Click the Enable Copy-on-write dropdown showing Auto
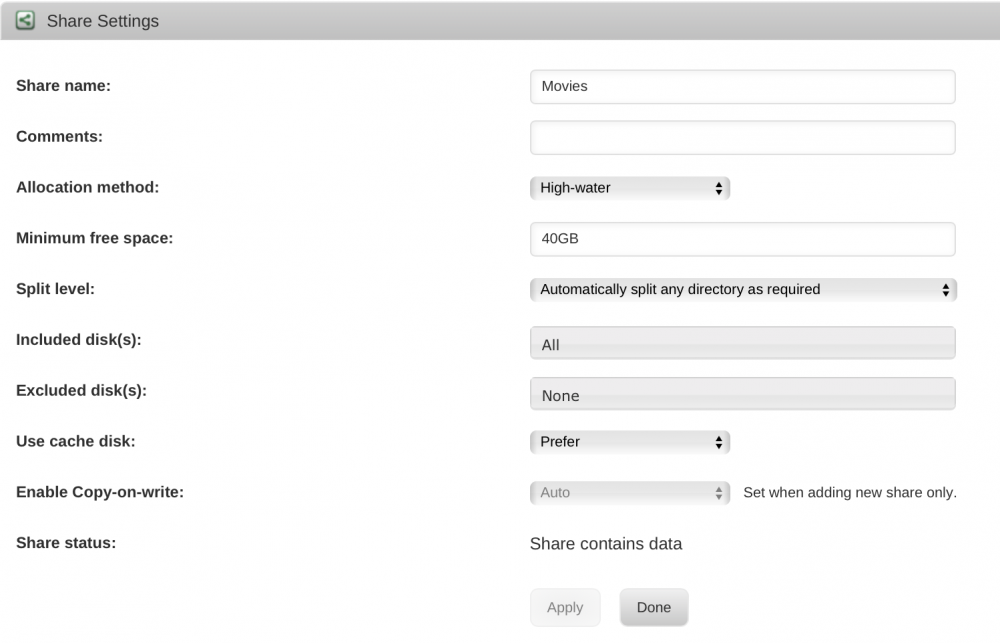1000x643 pixels. tap(629, 492)
